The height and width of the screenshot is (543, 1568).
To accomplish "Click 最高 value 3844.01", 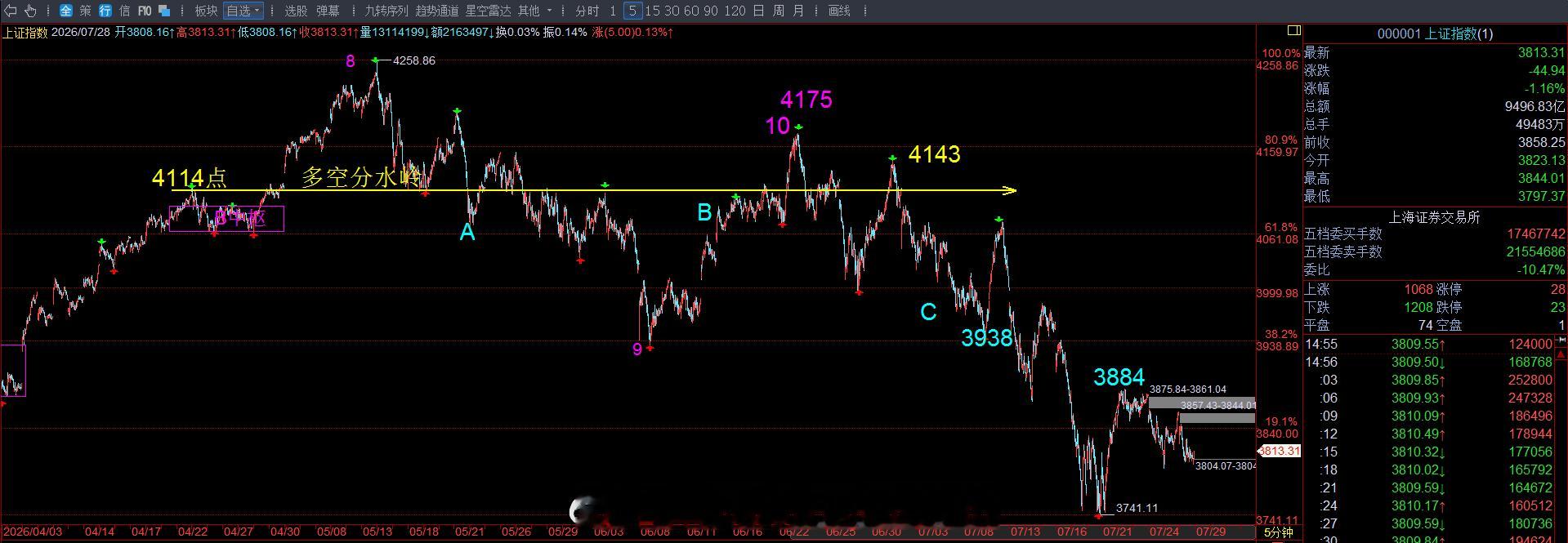I will [x=1541, y=178].
